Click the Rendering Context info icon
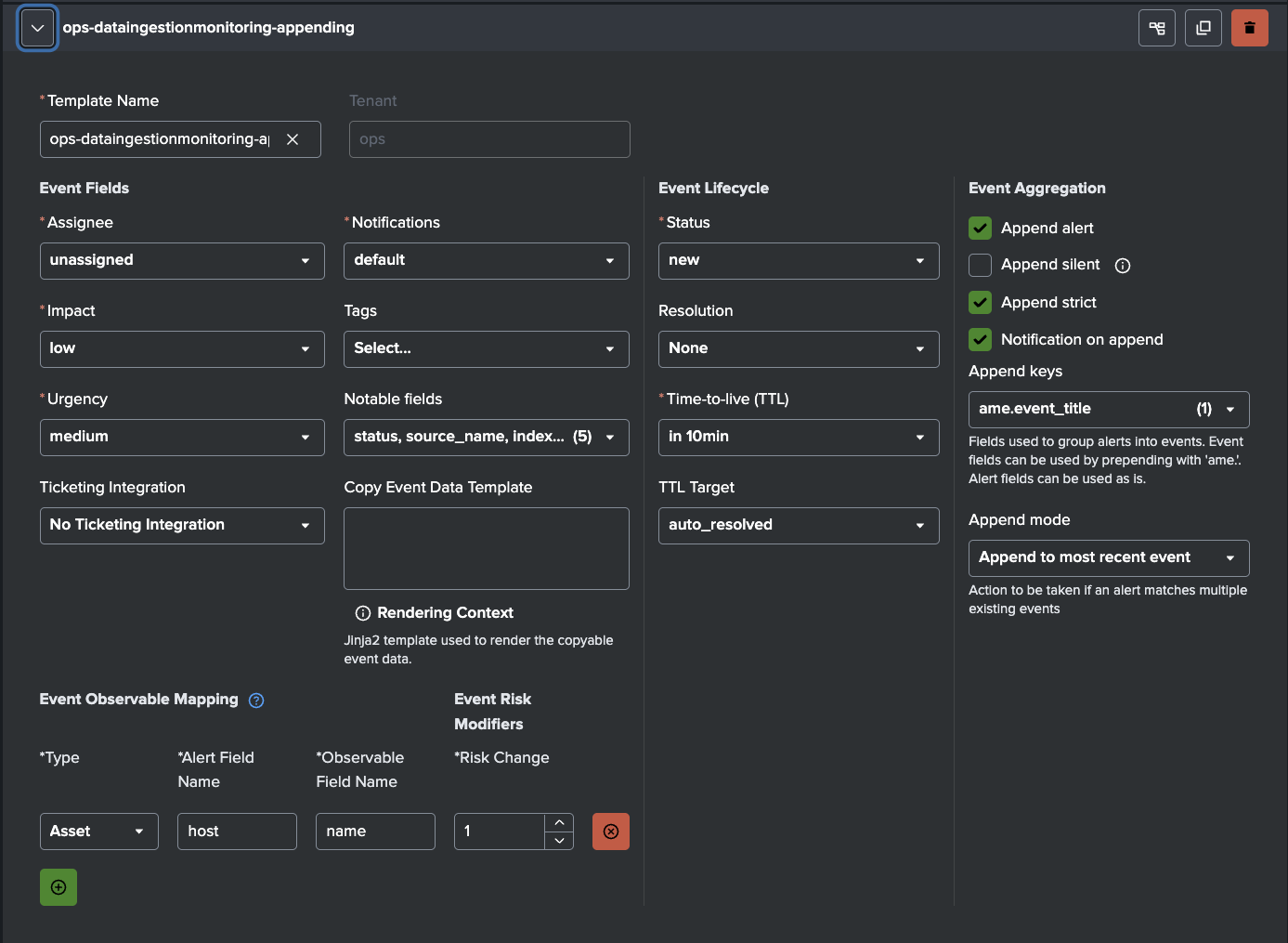 point(363,613)
